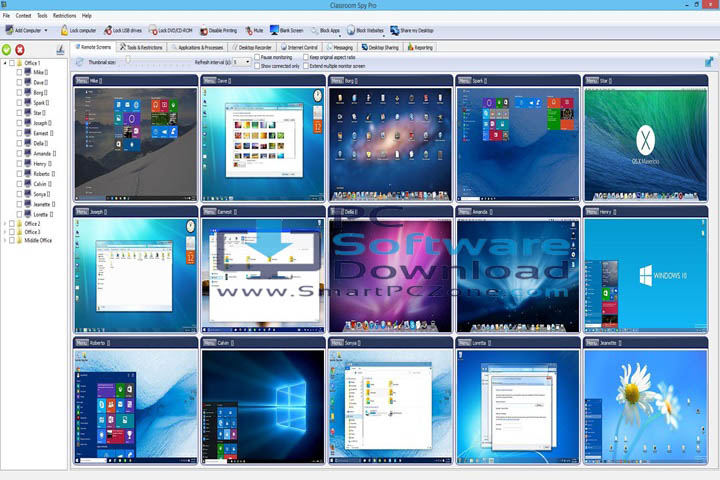Click the Menu button on Spark's thumbnail
720x480 pixels.
(465, 80)
